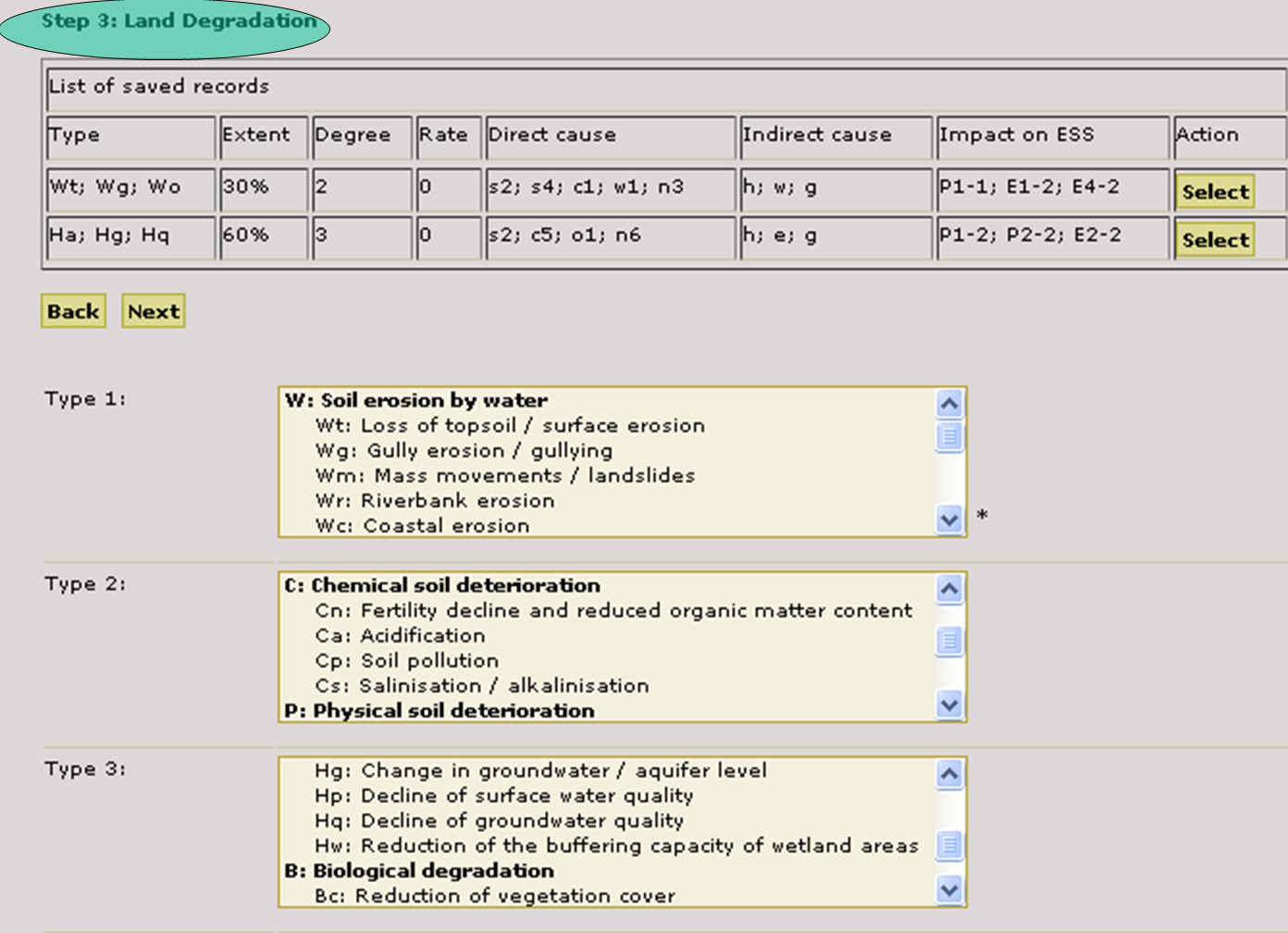Click the Type 2 list scrollbar thumb
The height and width of the screenshot is (933, 1288).
coord(949,640)
